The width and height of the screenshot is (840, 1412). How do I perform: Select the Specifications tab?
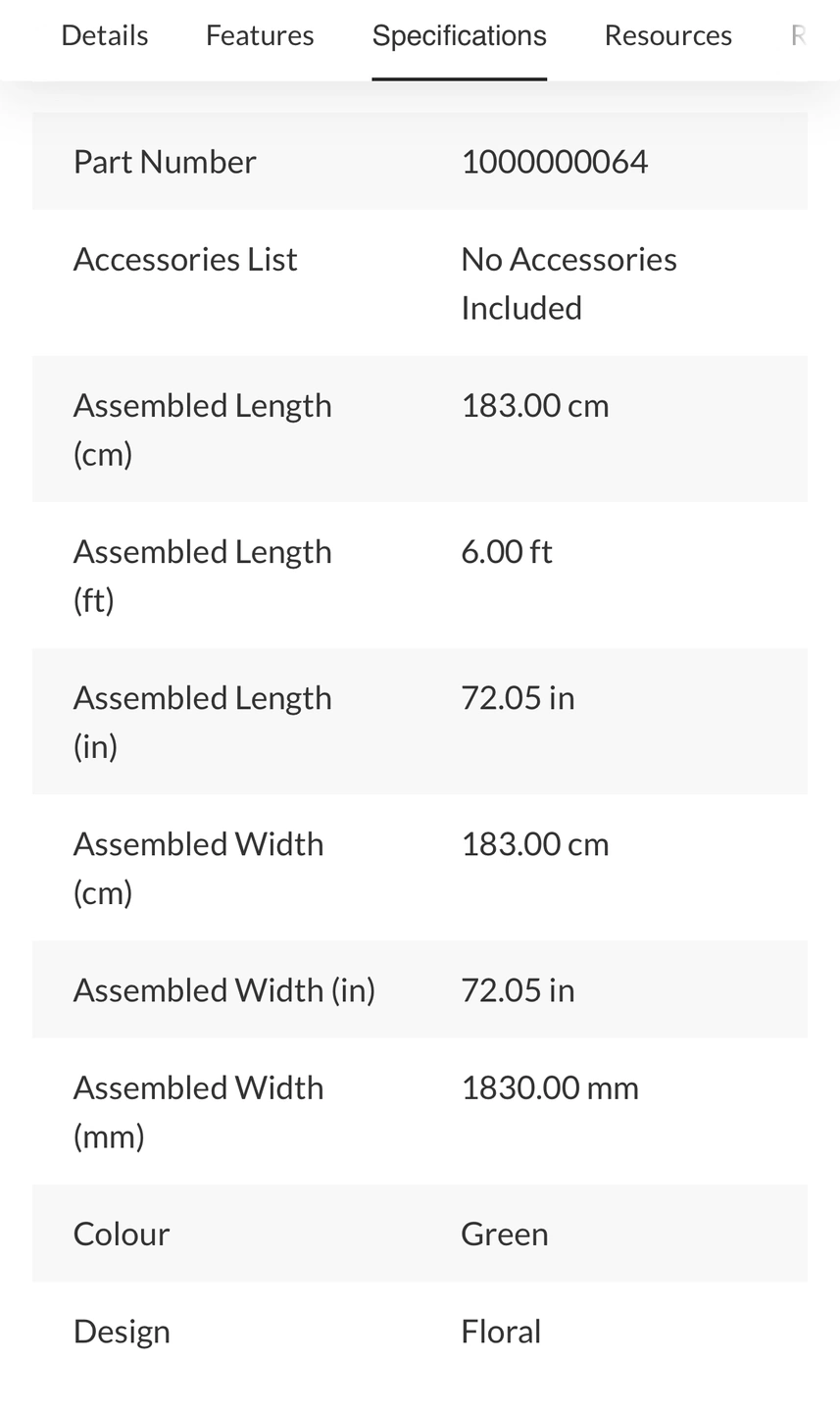(459, 35)
